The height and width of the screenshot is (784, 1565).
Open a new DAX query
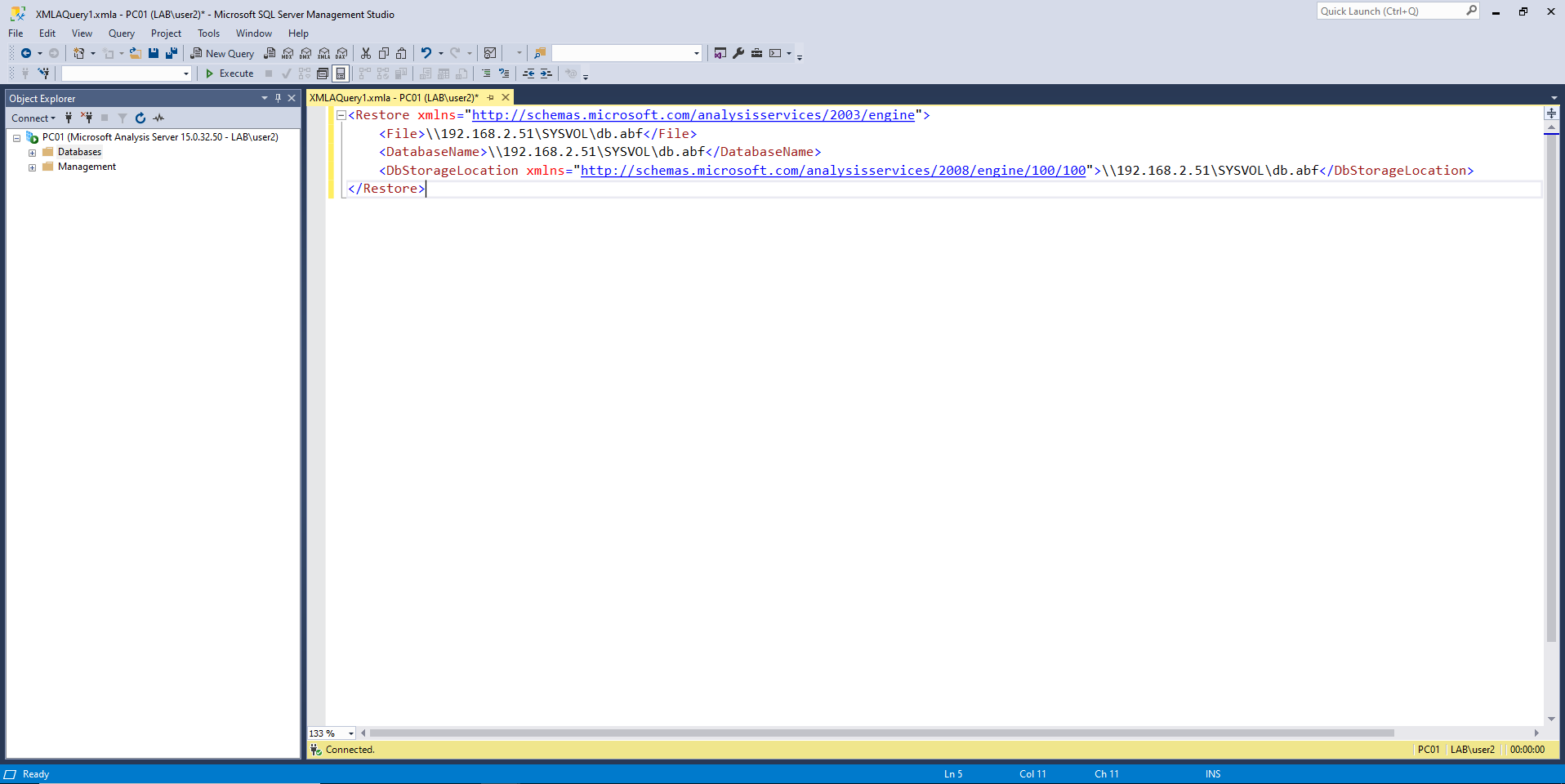point(341,53)
